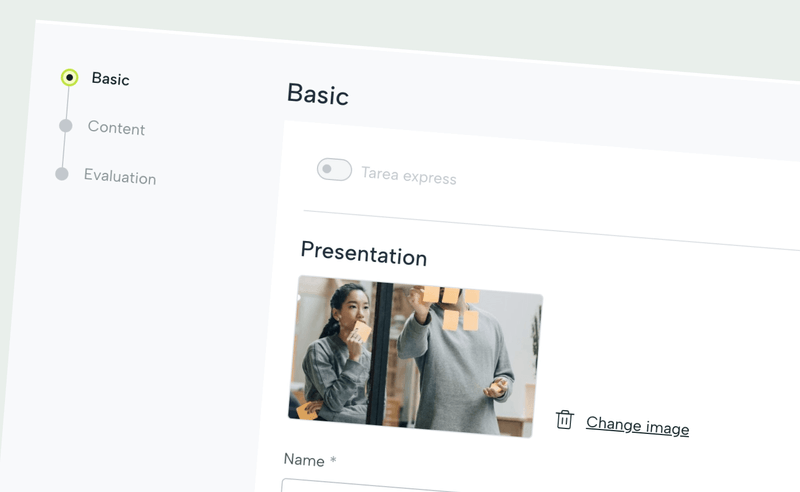This screenshot has height=492, width=800.
Task: Click the Tarea express label text
Action: [408, 176]
